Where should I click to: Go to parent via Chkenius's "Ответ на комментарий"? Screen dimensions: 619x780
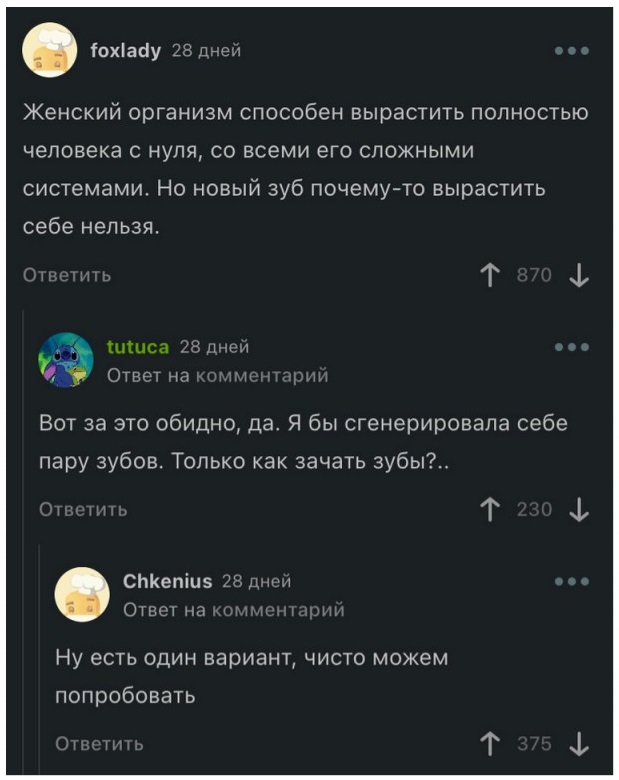[233, 609]
